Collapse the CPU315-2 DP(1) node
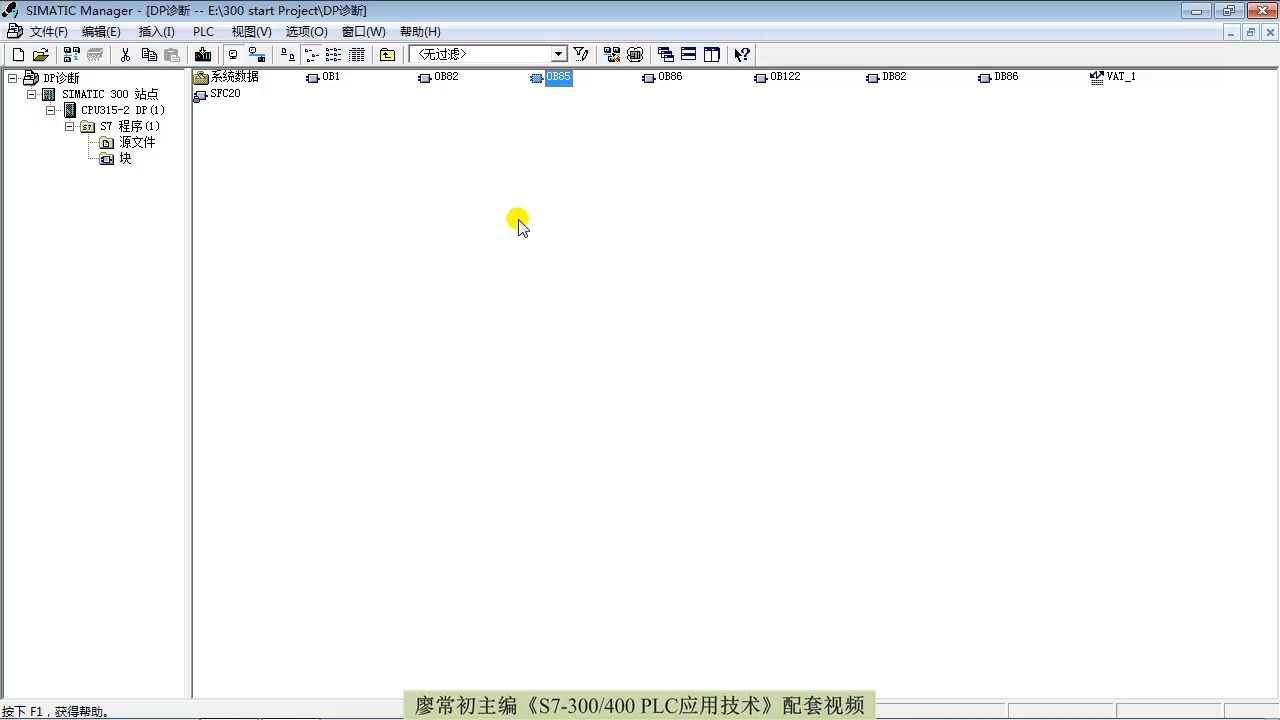 click(50, 110)
